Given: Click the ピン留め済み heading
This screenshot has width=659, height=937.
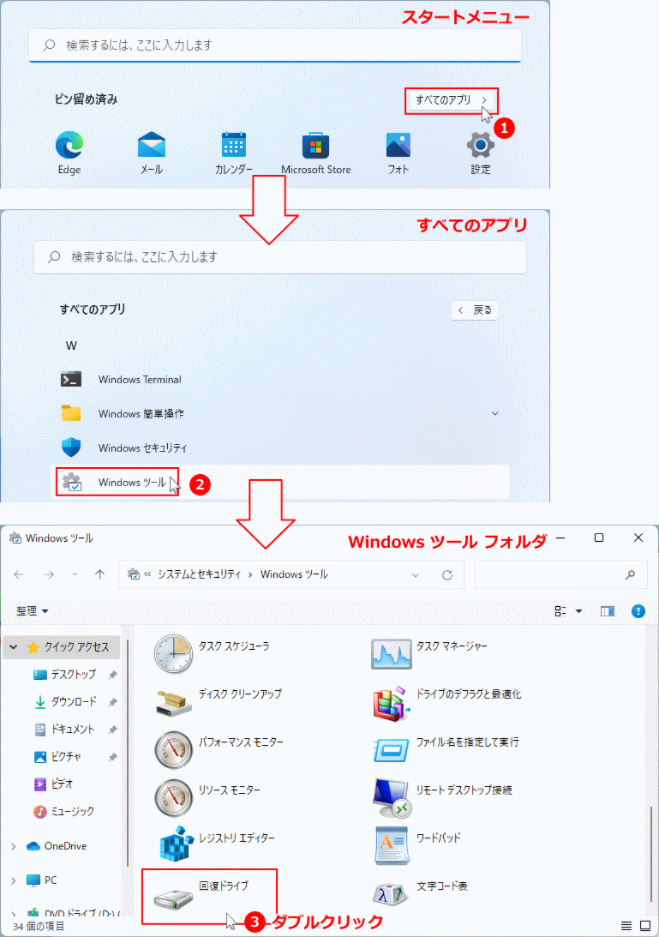Looking at the screenshot, I should point(86,99).
